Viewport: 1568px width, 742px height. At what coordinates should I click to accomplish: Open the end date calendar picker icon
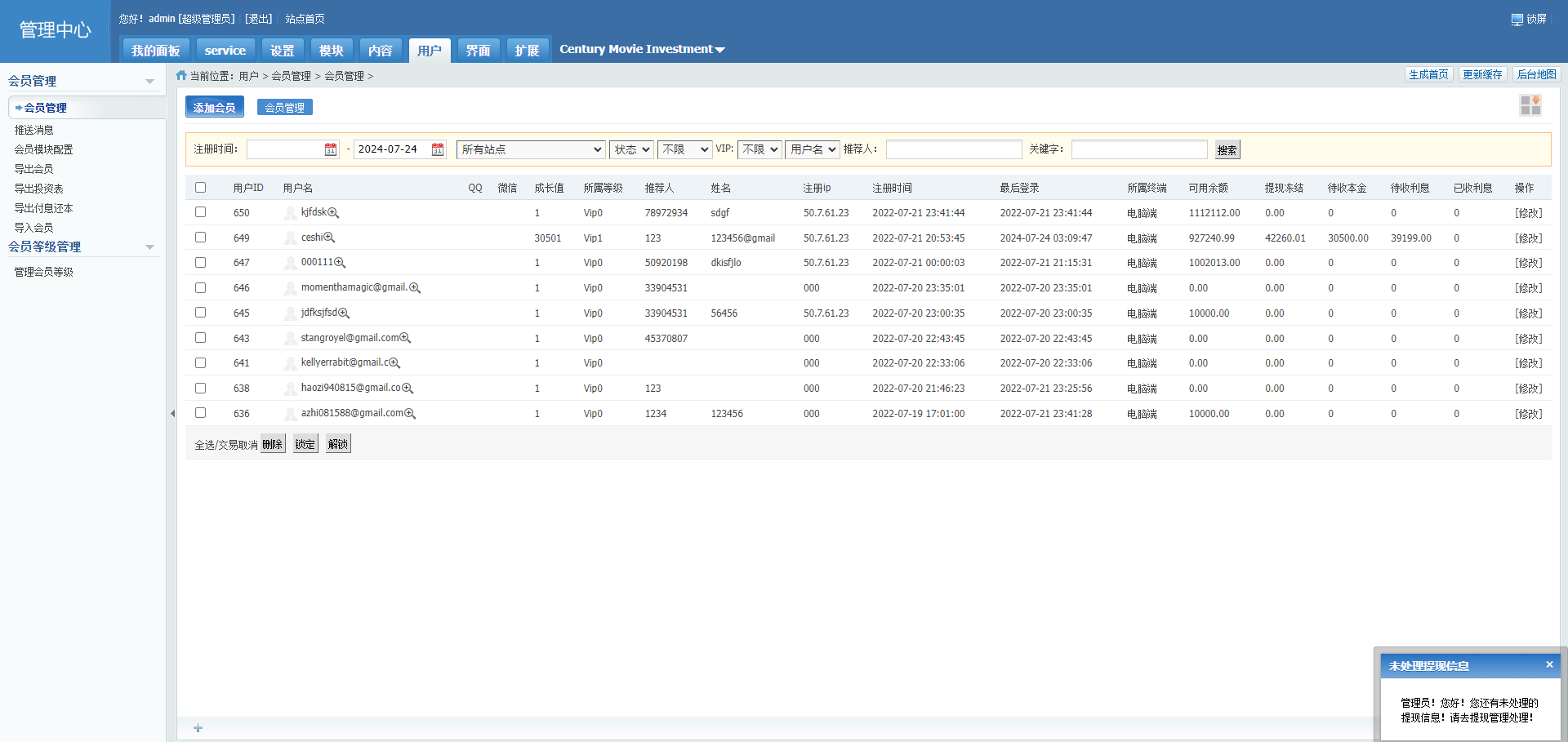point(438,149)
